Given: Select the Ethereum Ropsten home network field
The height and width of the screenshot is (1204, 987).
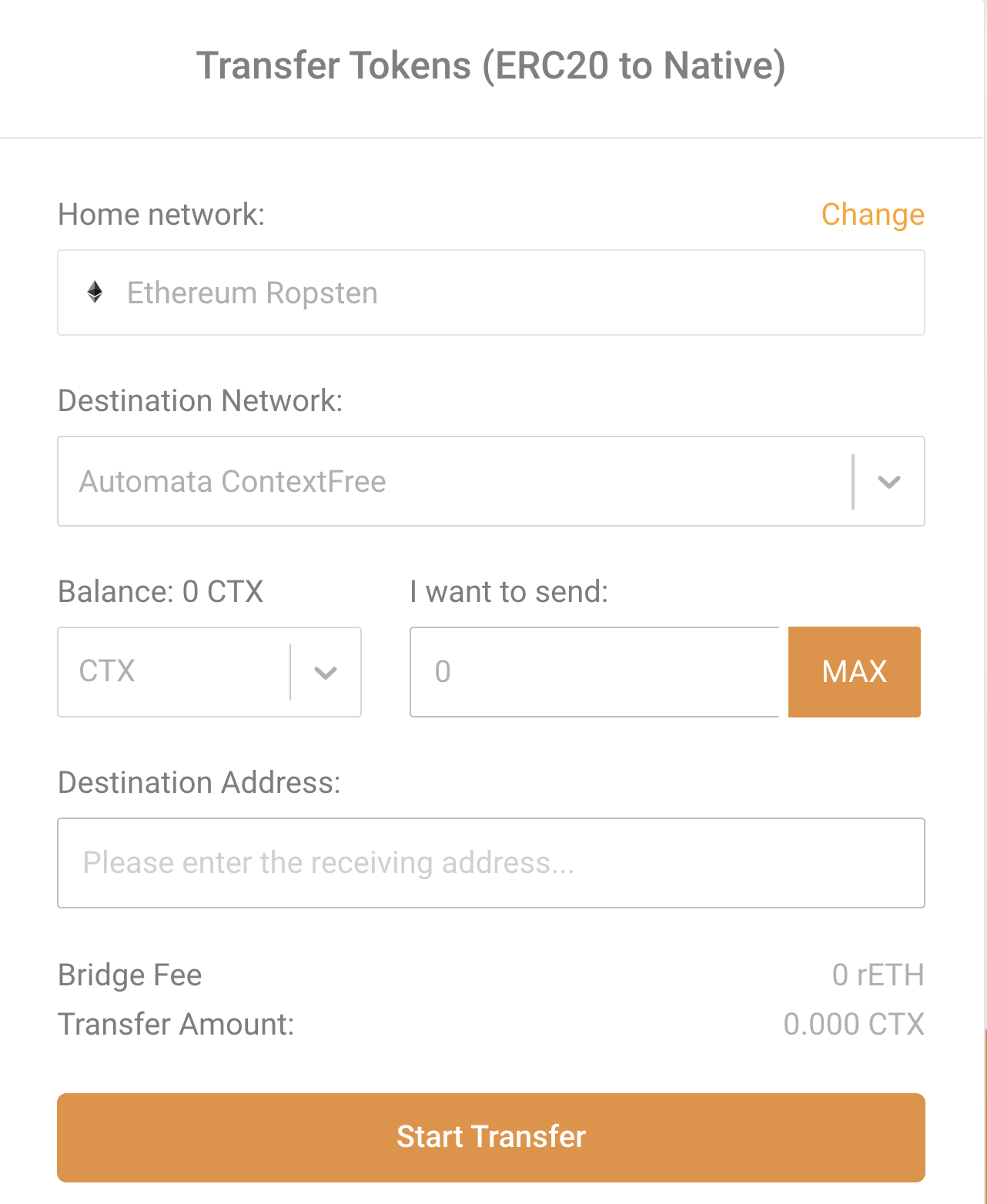Looking at the screenshot, I should coord(491,293).
